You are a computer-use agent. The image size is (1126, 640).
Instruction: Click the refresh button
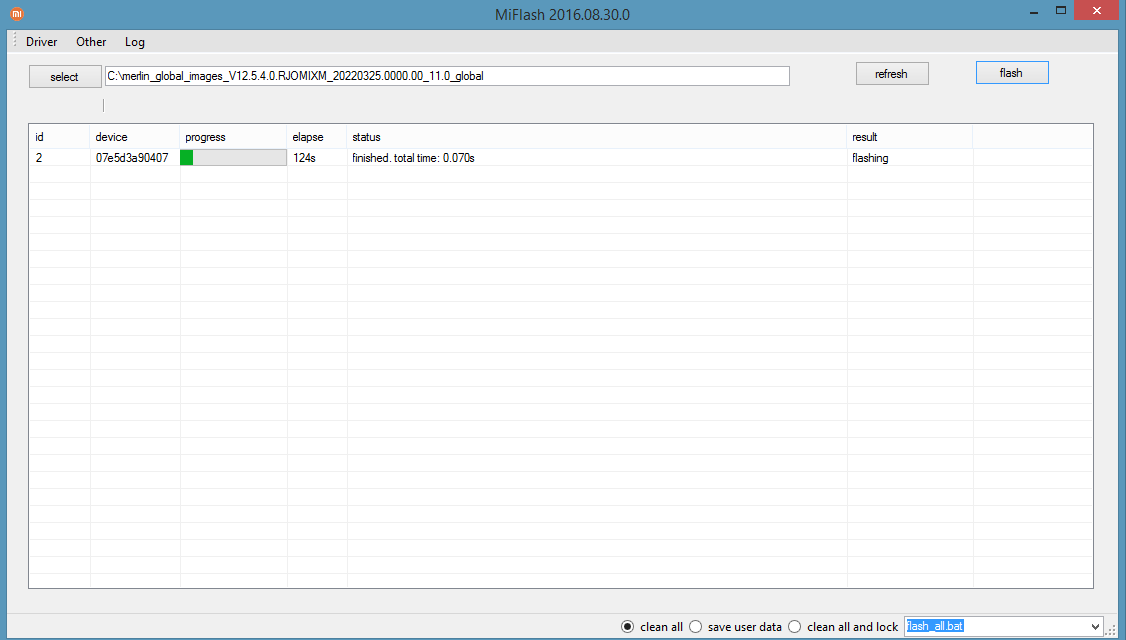pos(892,74)
